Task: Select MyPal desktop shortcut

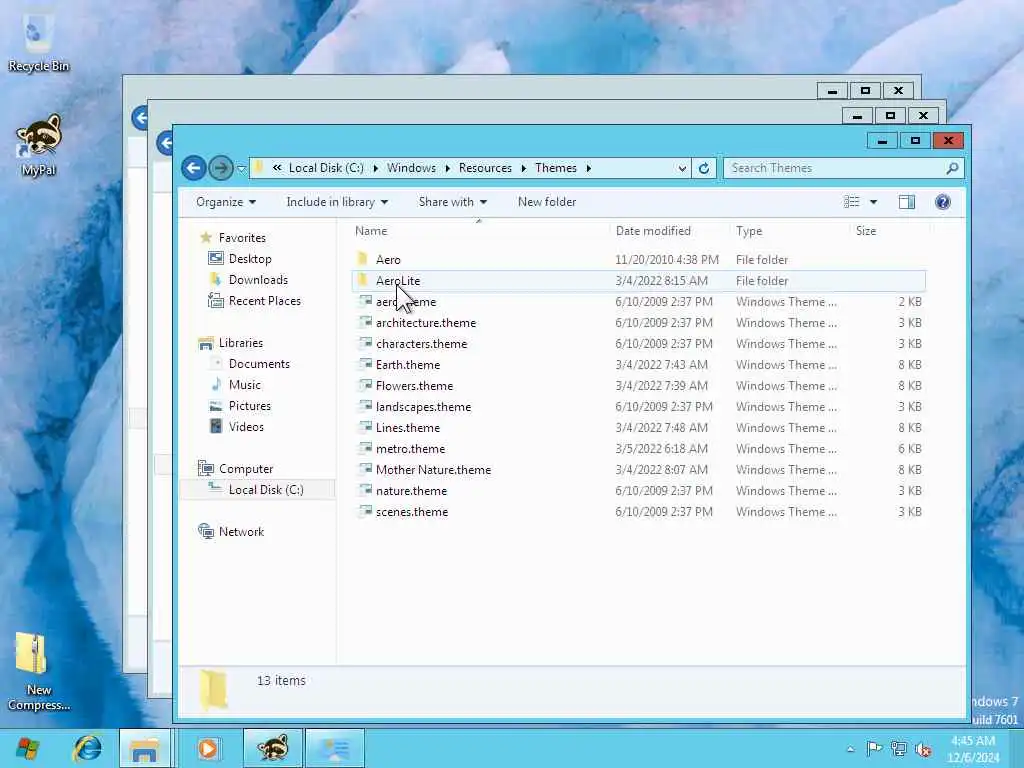Action: (x=39, y=145)
